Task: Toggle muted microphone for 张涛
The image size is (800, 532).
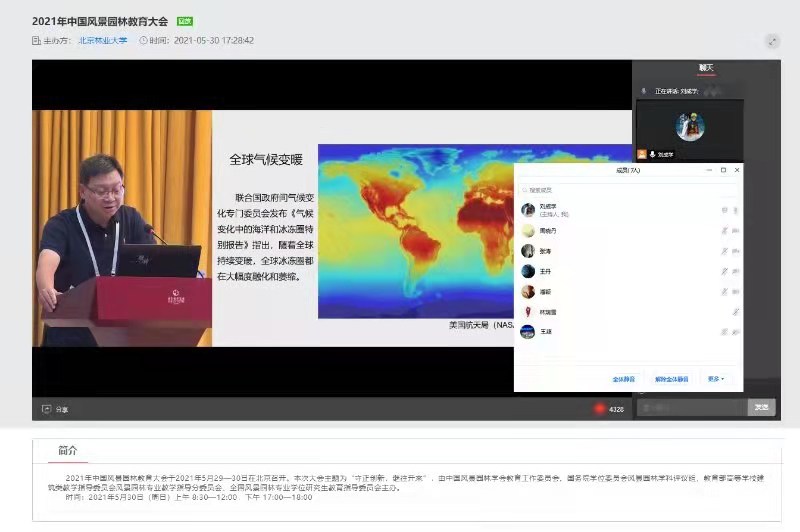Action: pyautogui.click(x=724, y=251)
